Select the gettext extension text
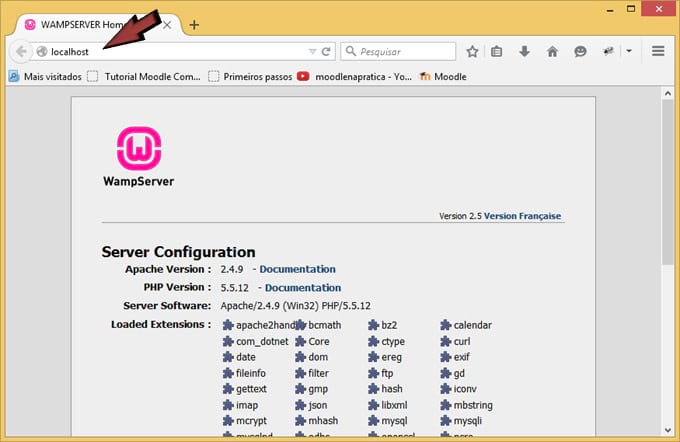The height and width of the screenshot is (442, 680). (x=251, y=389)
